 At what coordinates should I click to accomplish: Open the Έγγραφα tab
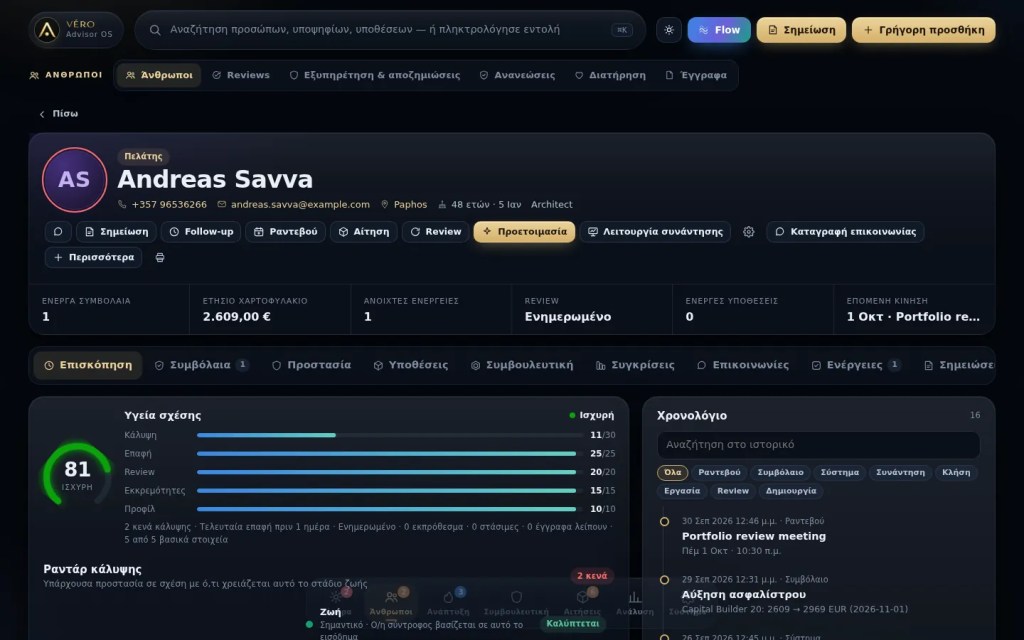[x=696, y=75]
